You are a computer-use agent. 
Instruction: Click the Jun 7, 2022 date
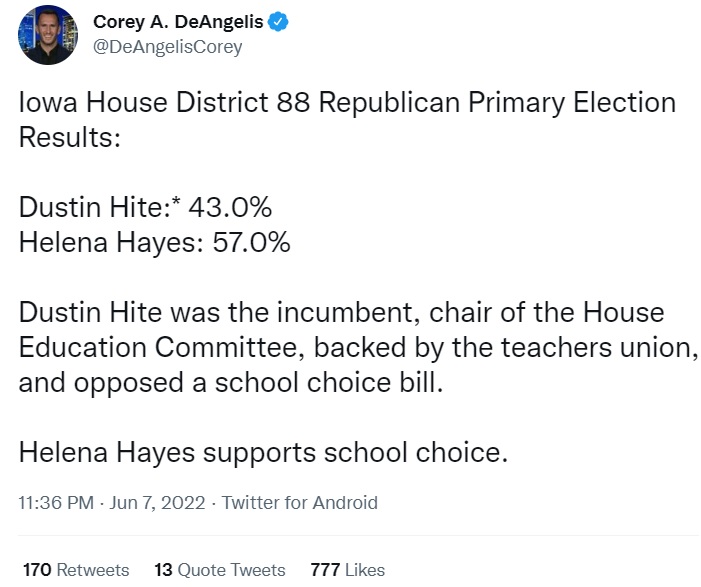coord(157,503)
